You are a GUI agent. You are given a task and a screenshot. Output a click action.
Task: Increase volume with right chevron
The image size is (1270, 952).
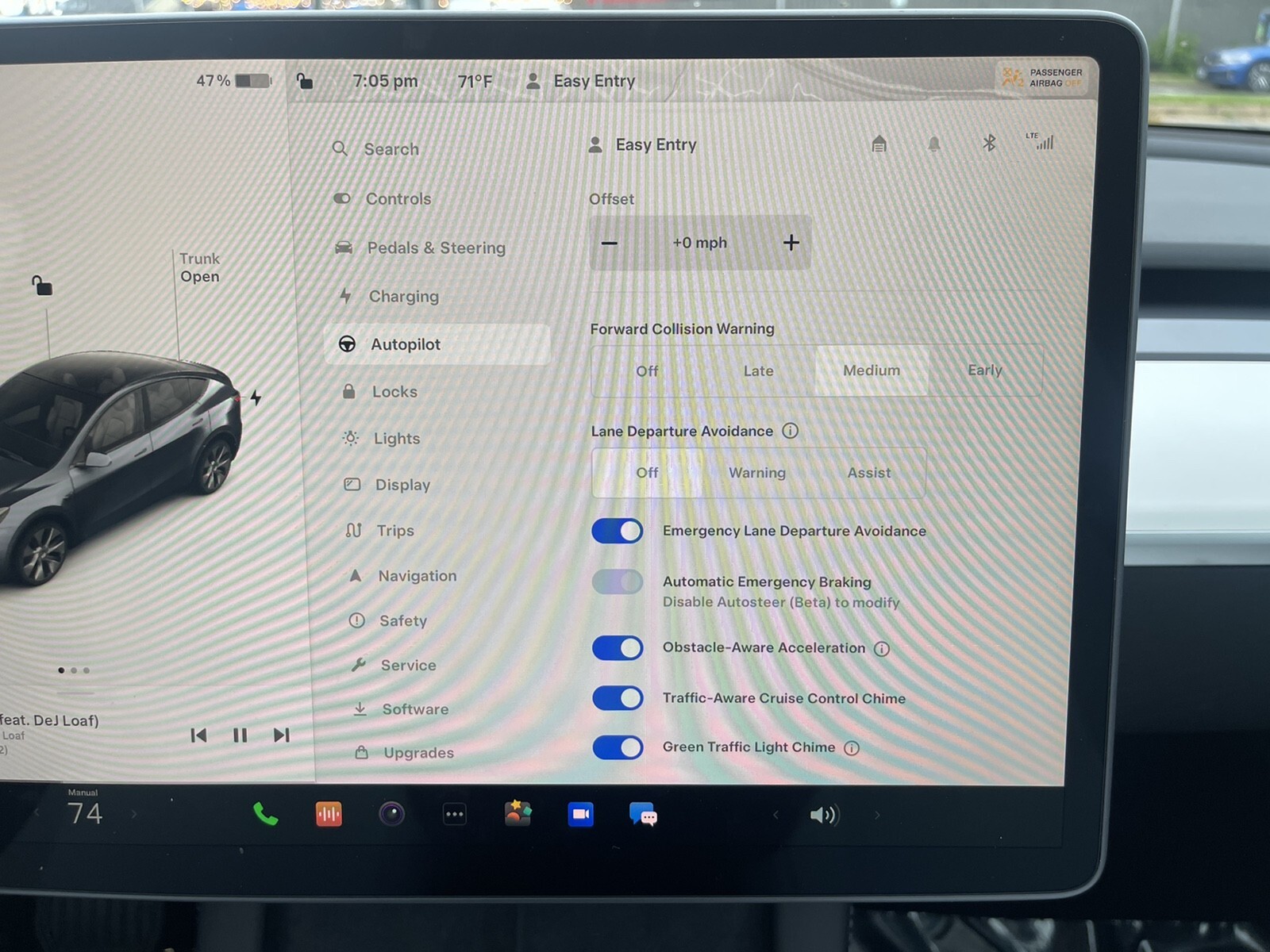pyautogui.click(x=877, y=815)
